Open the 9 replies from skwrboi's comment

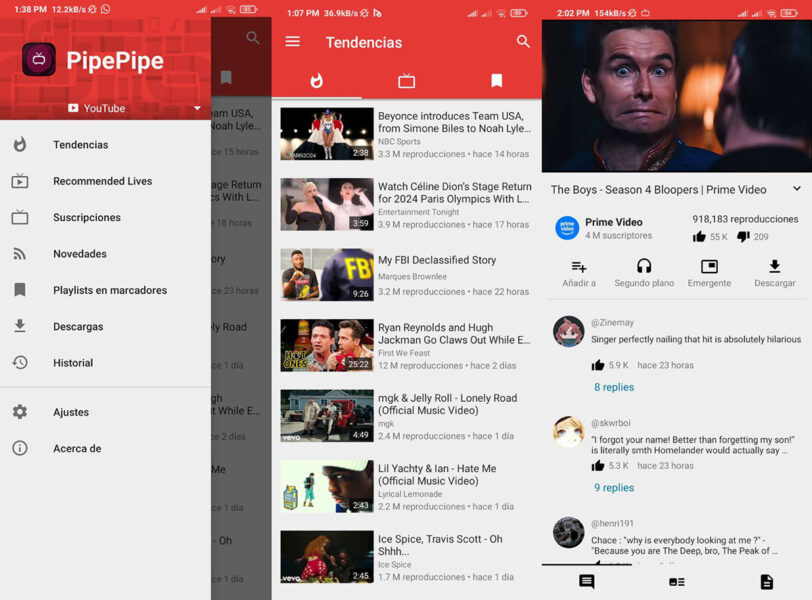point(614,487)
